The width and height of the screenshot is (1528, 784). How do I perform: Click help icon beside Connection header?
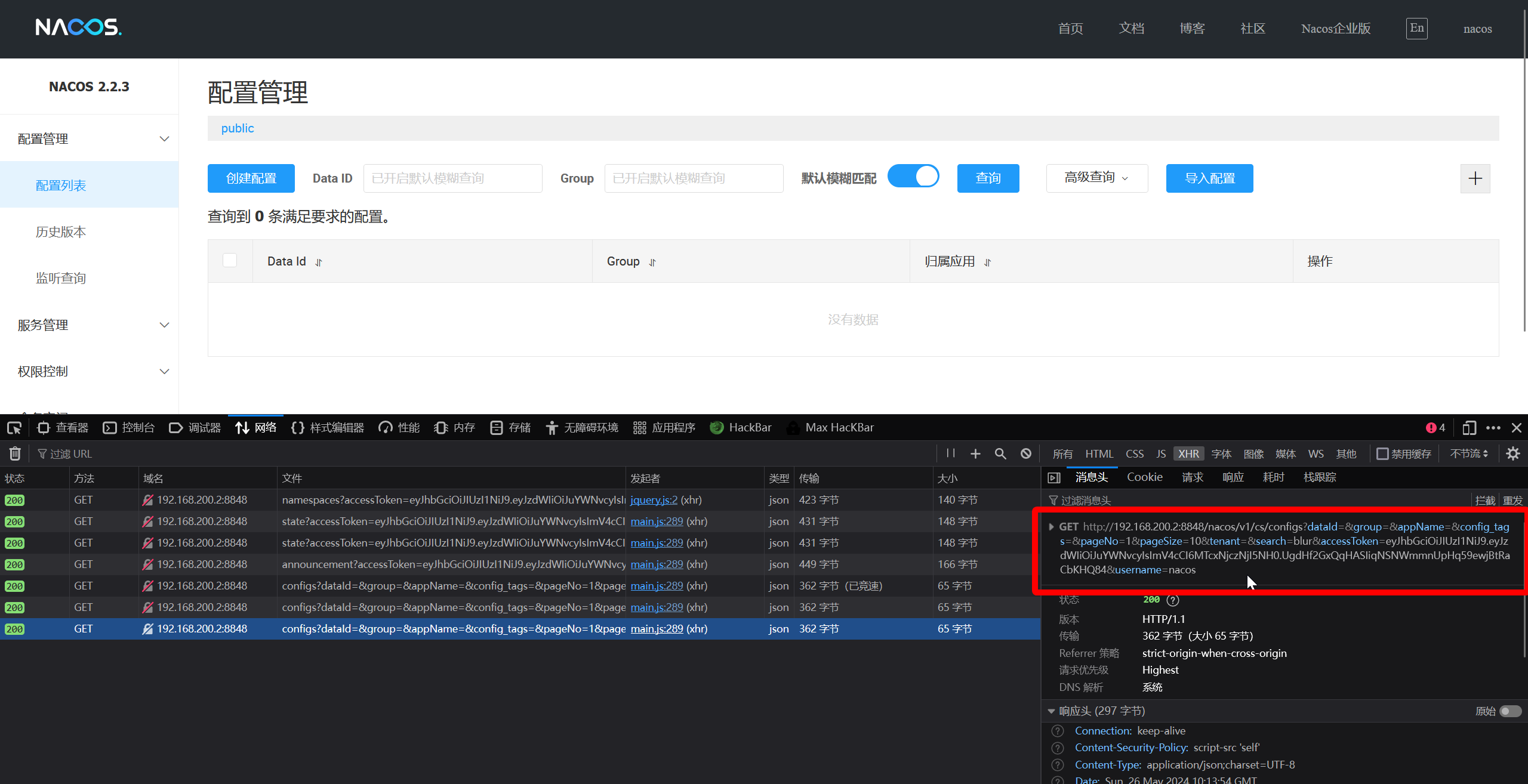coord(1058,731)
